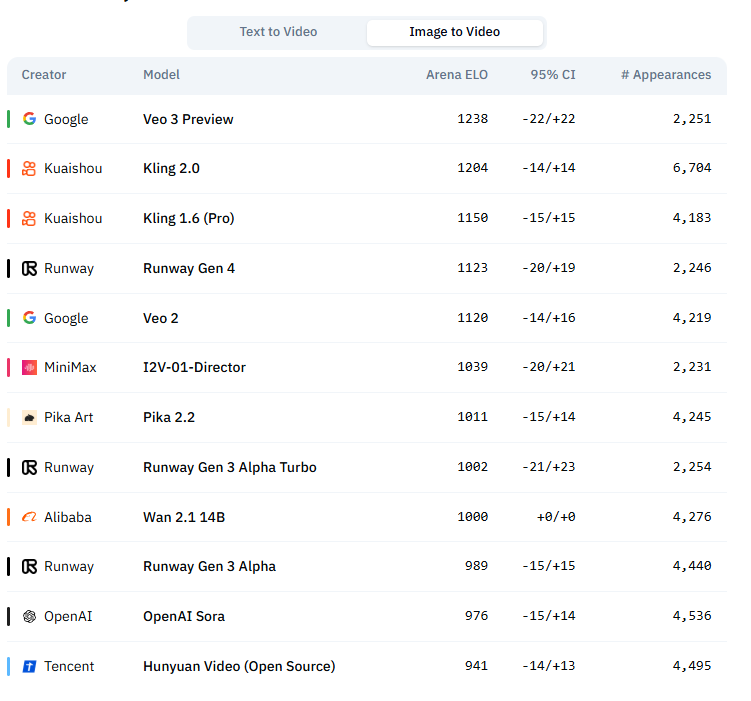Click the confidence interval -22/+22
The height and width of the screenshot is (701, 751).
pos(549,119)
